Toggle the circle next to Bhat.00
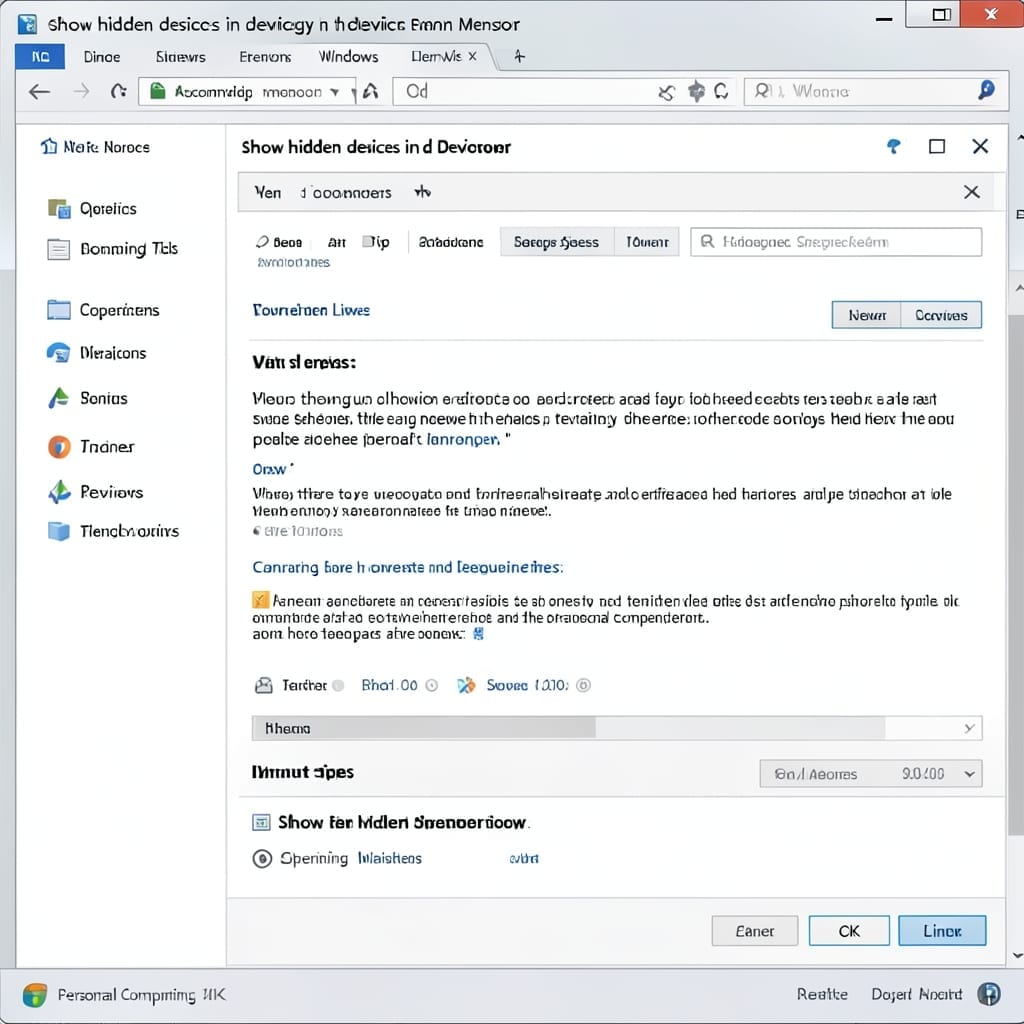The image size is (1024, 1024). (432, 685)
